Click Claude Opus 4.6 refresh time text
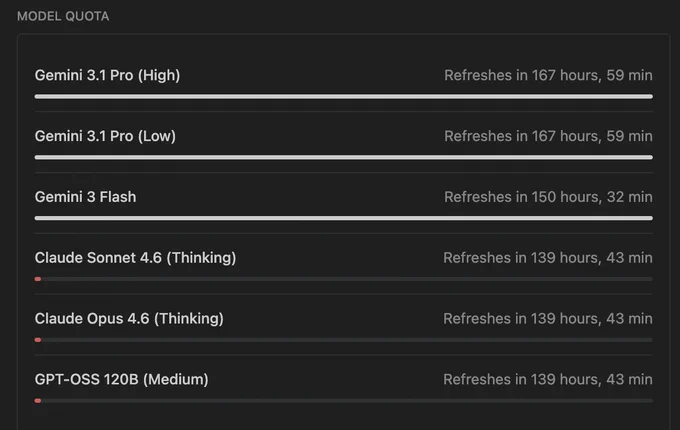This screenshot has height=430, width=680. pos(548,319)
